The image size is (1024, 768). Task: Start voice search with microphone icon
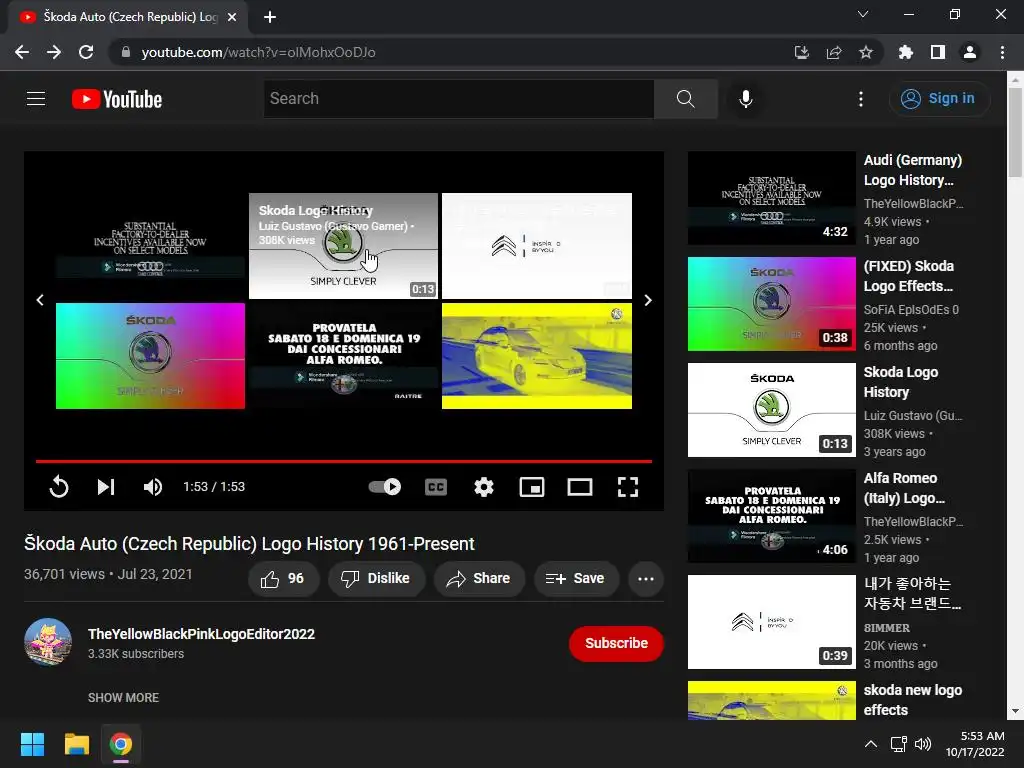[745, 99]
